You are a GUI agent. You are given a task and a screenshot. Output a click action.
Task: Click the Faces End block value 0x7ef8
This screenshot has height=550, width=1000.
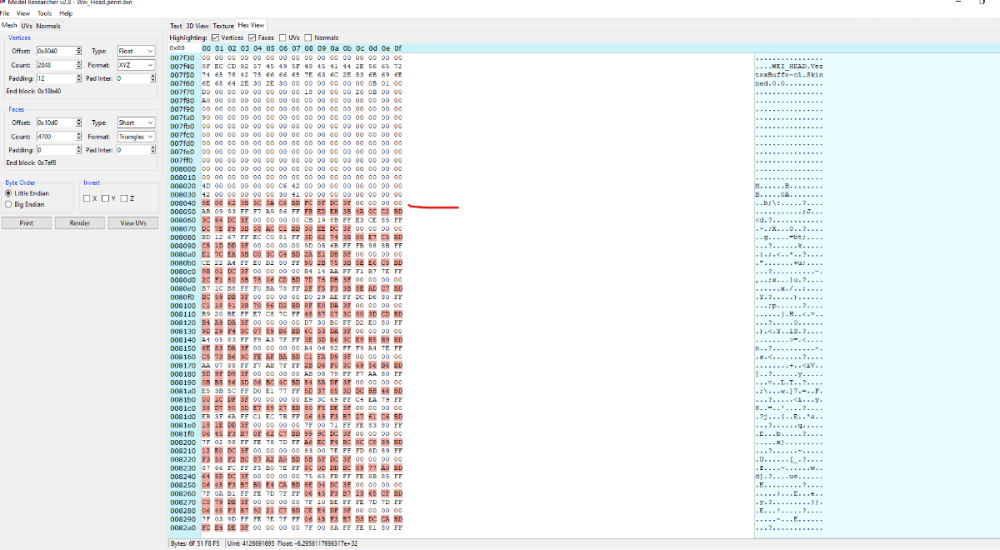point(47,163)
